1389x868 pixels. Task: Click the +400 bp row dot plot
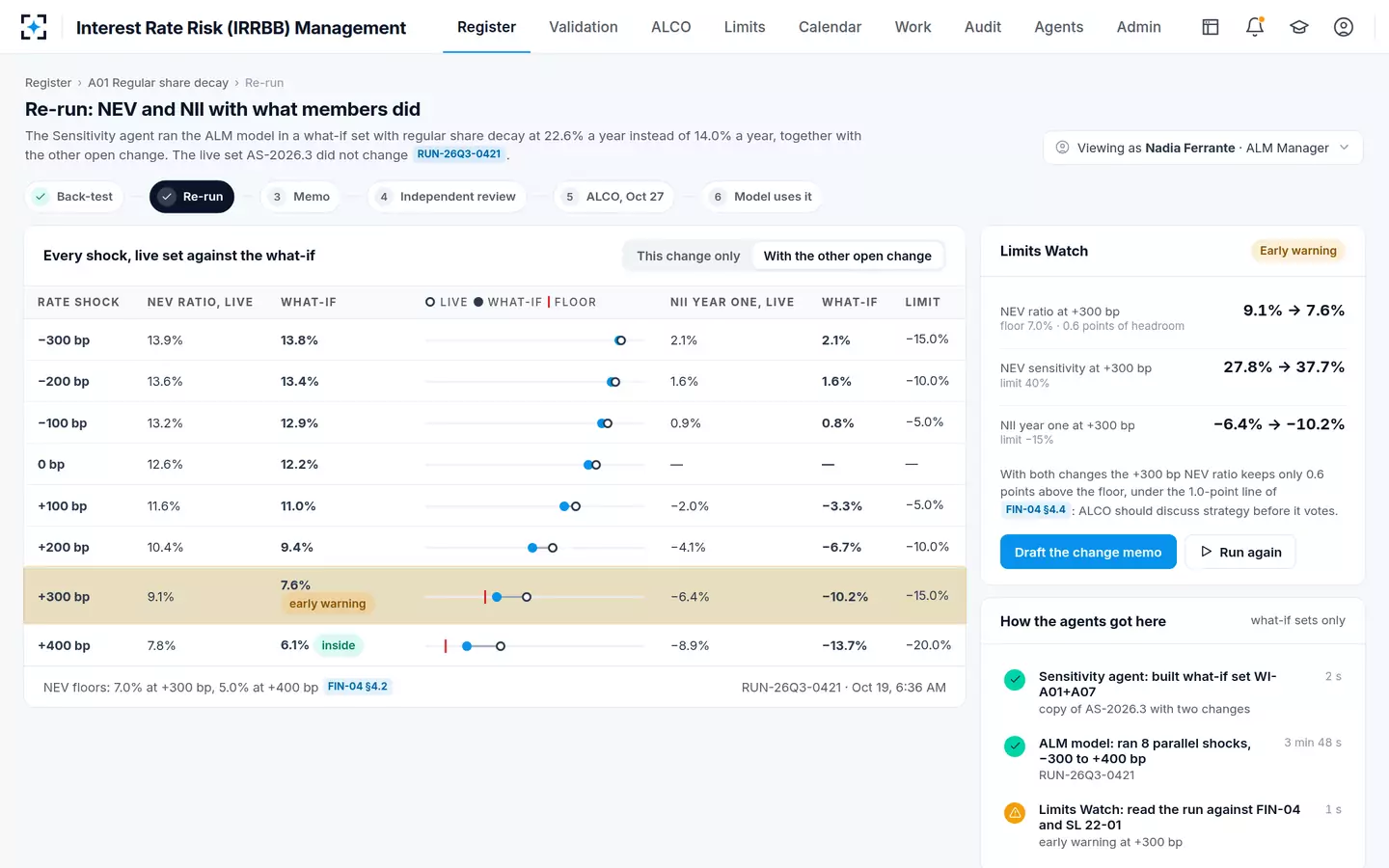coord(534,646)
